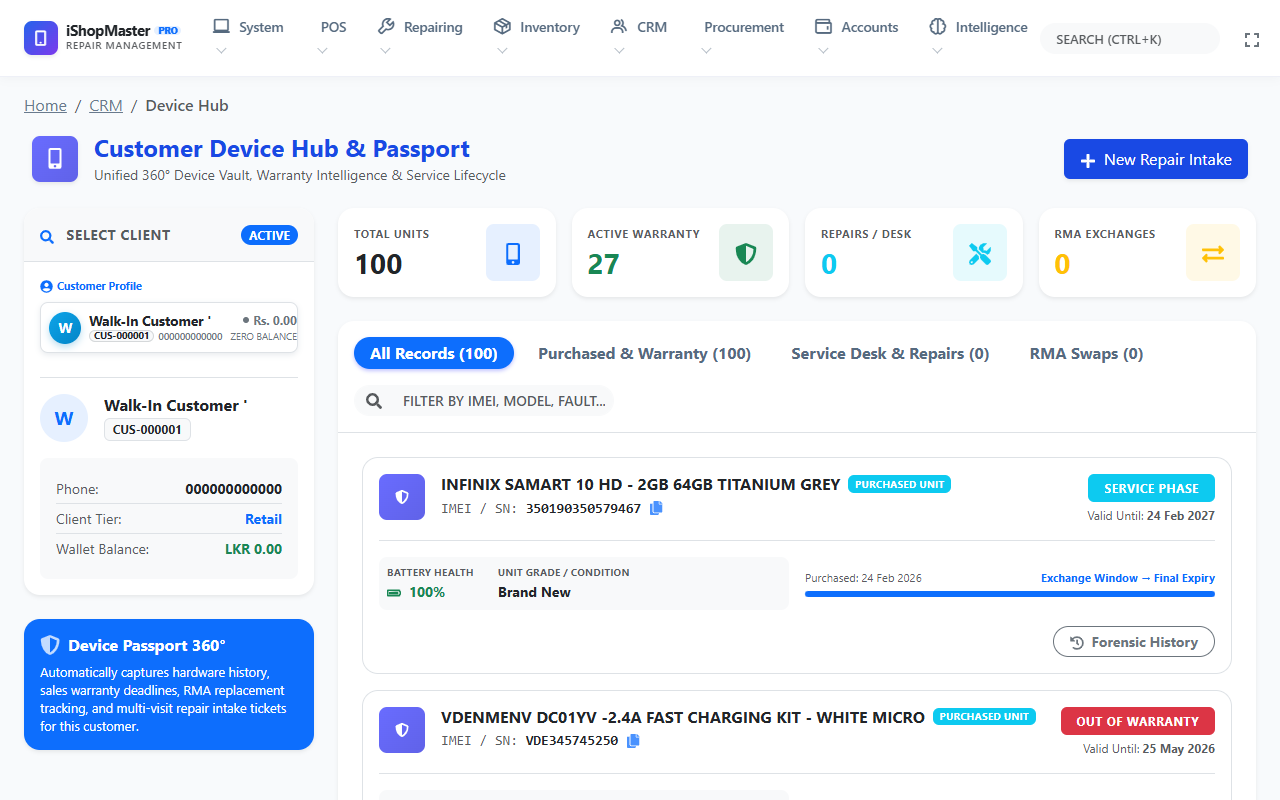
Task: Click the Service Phase status badge
Action: (1151, 488)
